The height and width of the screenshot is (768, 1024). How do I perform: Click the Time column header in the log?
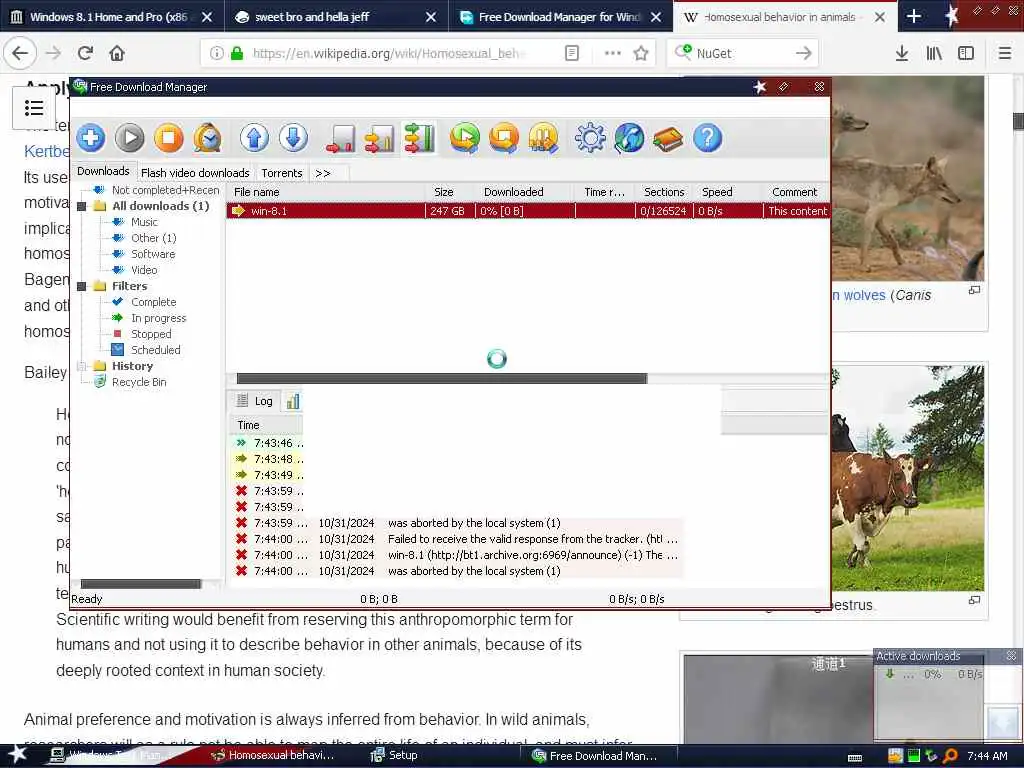[266, 425]
